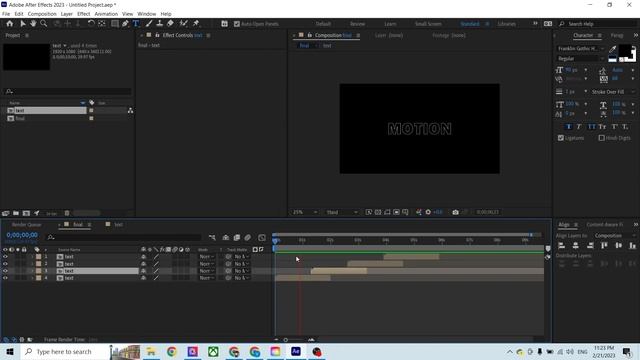This screenshot has height=360, width=640.
Task: Open the File menu
Action: coord(6,14)
